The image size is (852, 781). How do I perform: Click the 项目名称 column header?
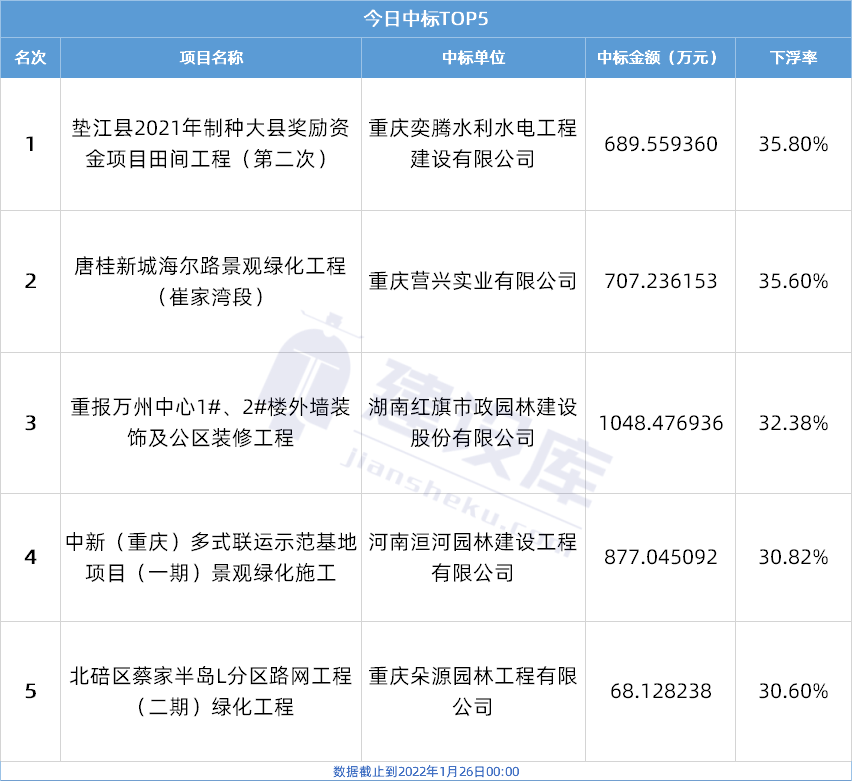(211, 58)
